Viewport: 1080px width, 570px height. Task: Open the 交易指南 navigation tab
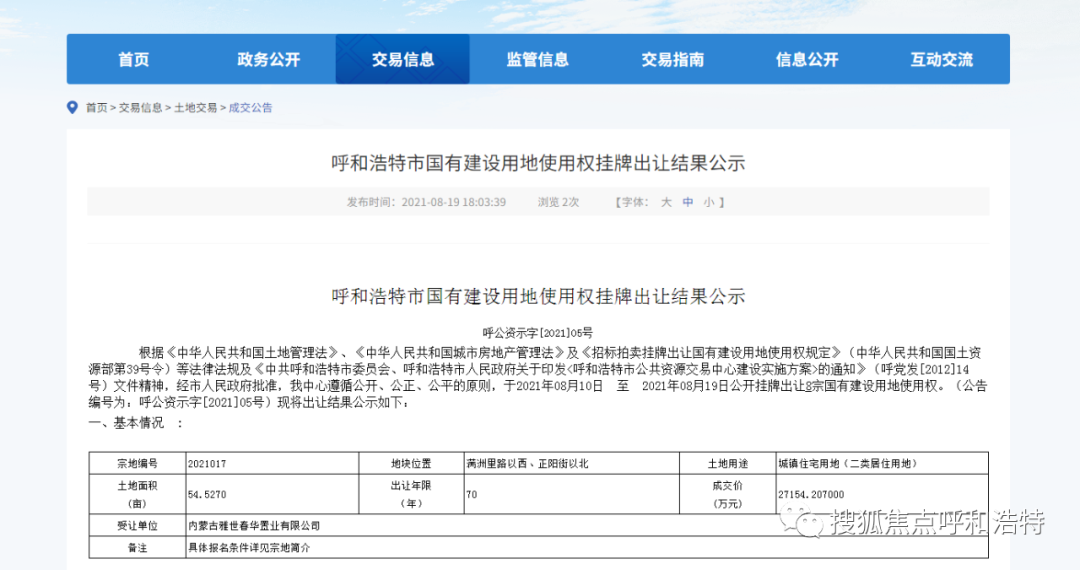point(672,59)
